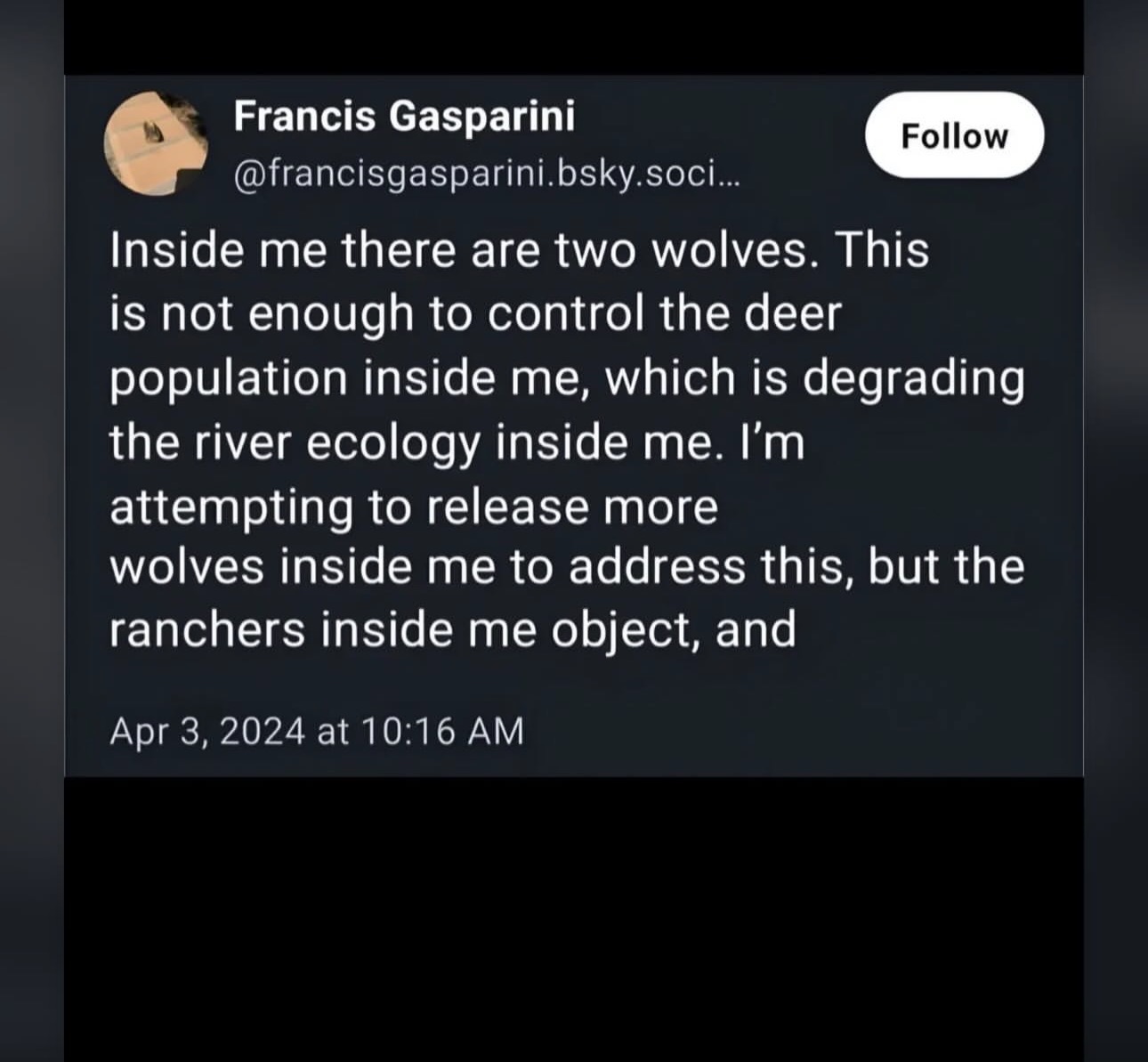Click the words "release more" in the post
The height and width of the screenshot is (1062, 1148).
pyautogui.click(x=571, y=507)
